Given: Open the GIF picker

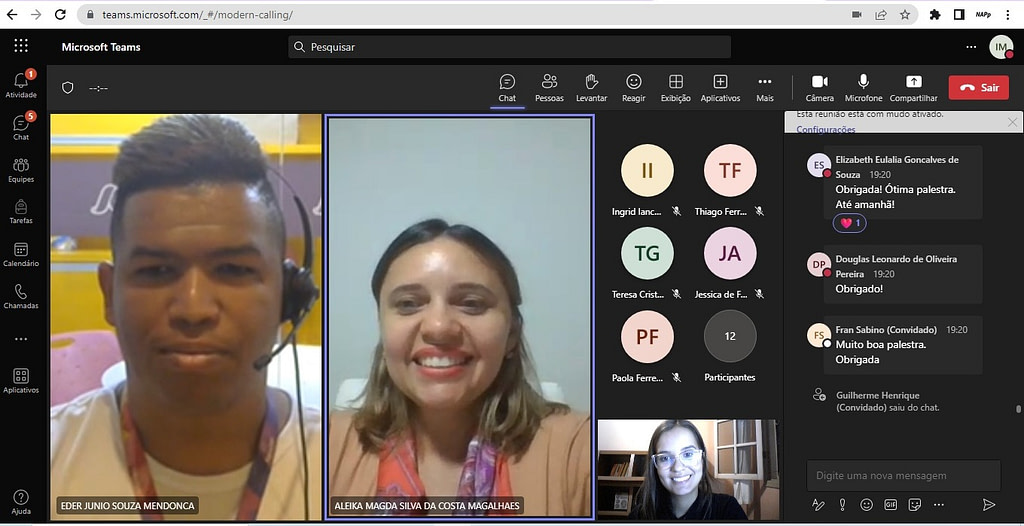Looking at the screenshot, I should click(x=891, y=504).
